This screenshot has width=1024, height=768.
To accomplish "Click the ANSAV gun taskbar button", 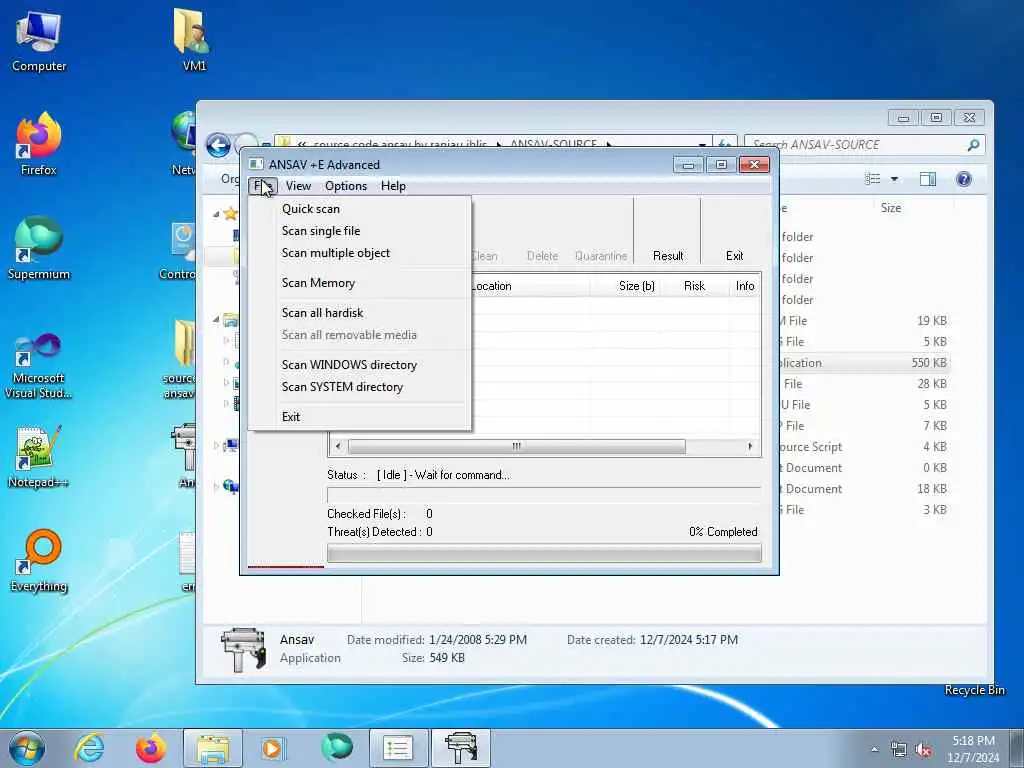I will (x=461, y=748).
